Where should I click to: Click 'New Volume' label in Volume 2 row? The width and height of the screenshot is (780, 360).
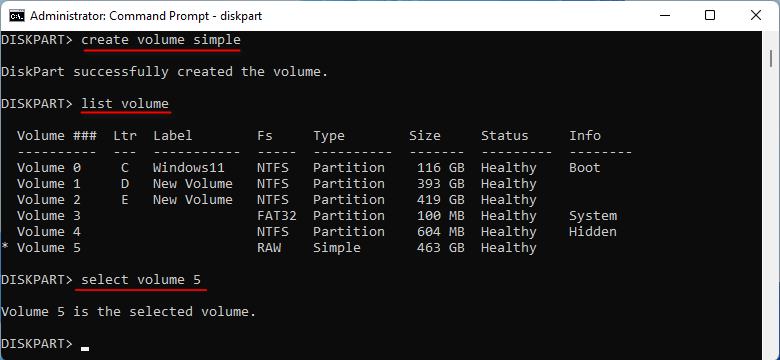[193, 199]
